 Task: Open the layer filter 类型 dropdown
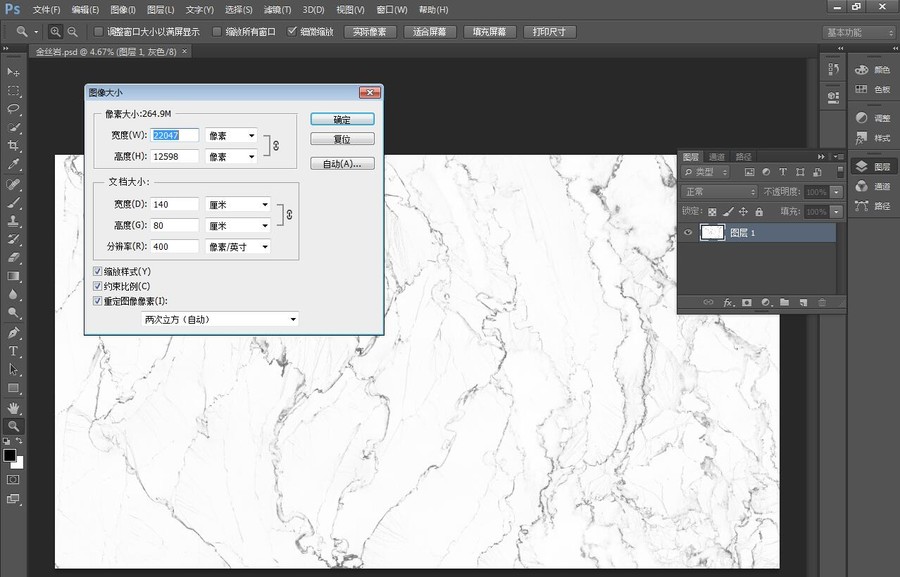pyautogui.click(x=706, y=172)
